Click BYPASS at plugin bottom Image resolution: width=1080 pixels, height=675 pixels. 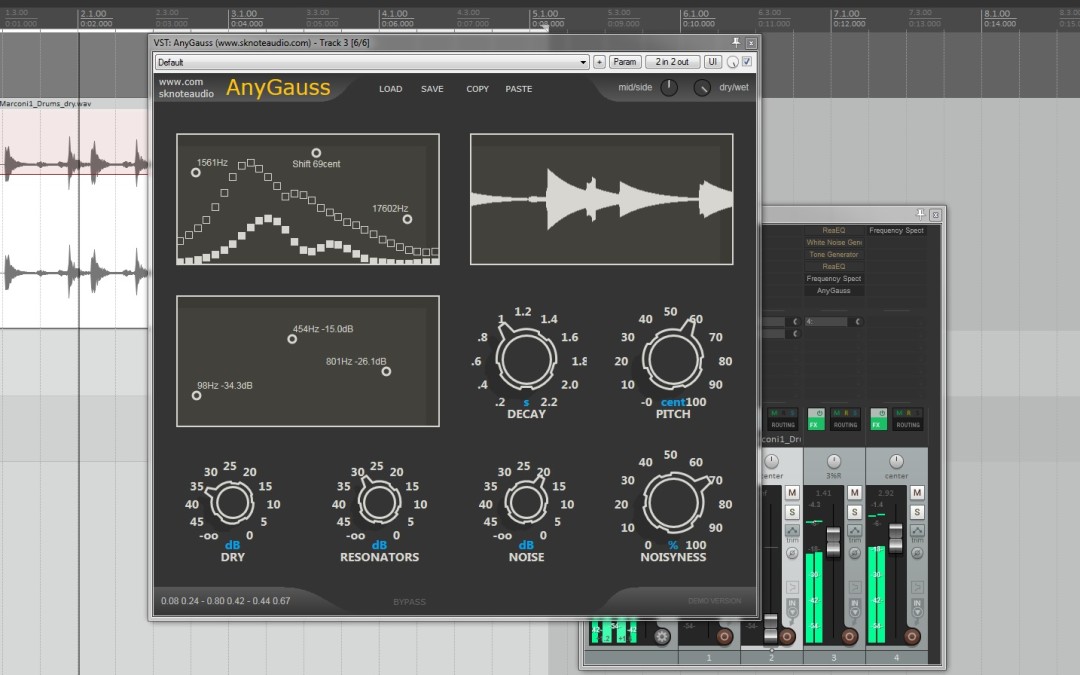[409, 602]
